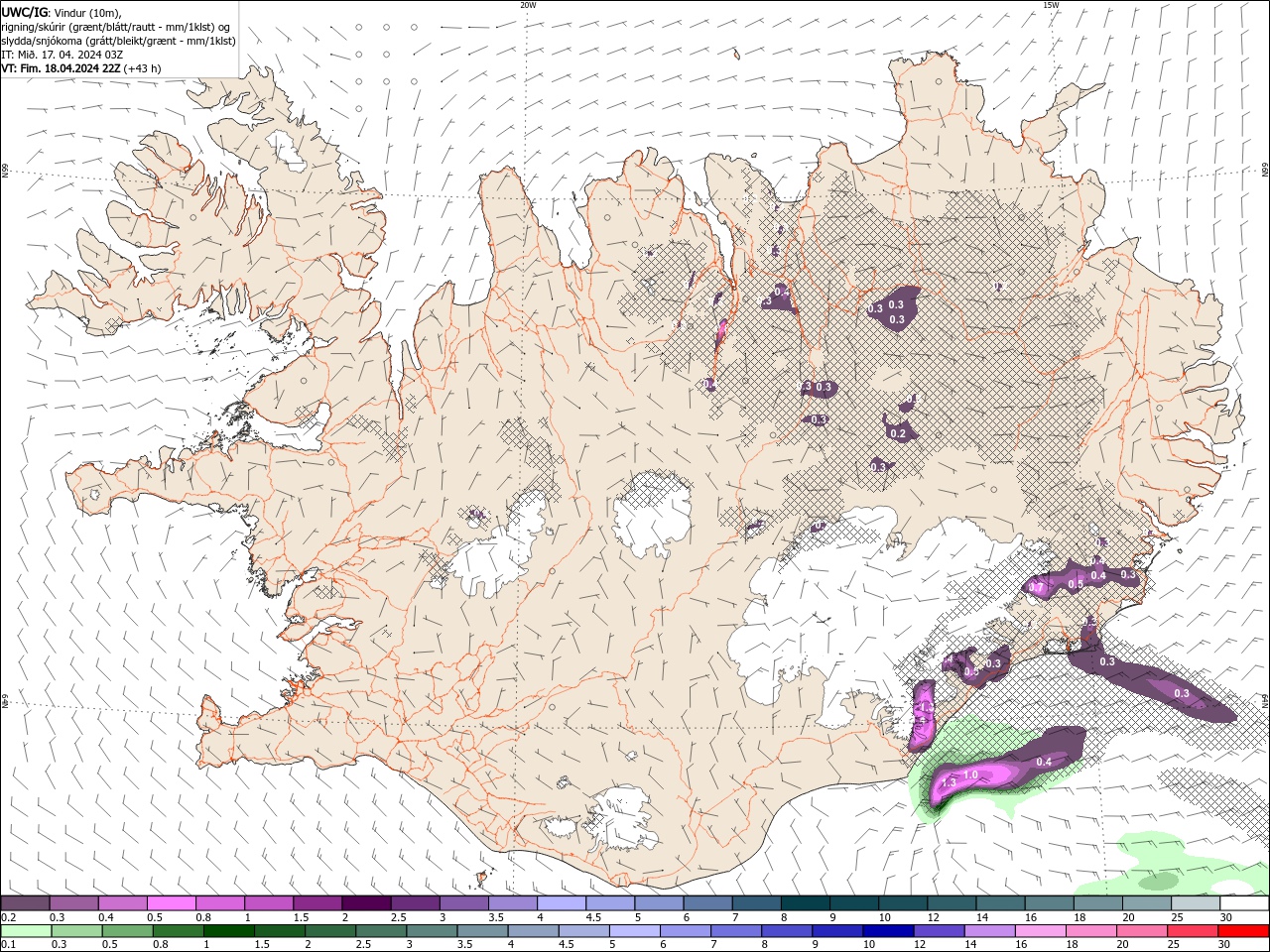Choose the 10 swatch in the upper legend row

902,903
